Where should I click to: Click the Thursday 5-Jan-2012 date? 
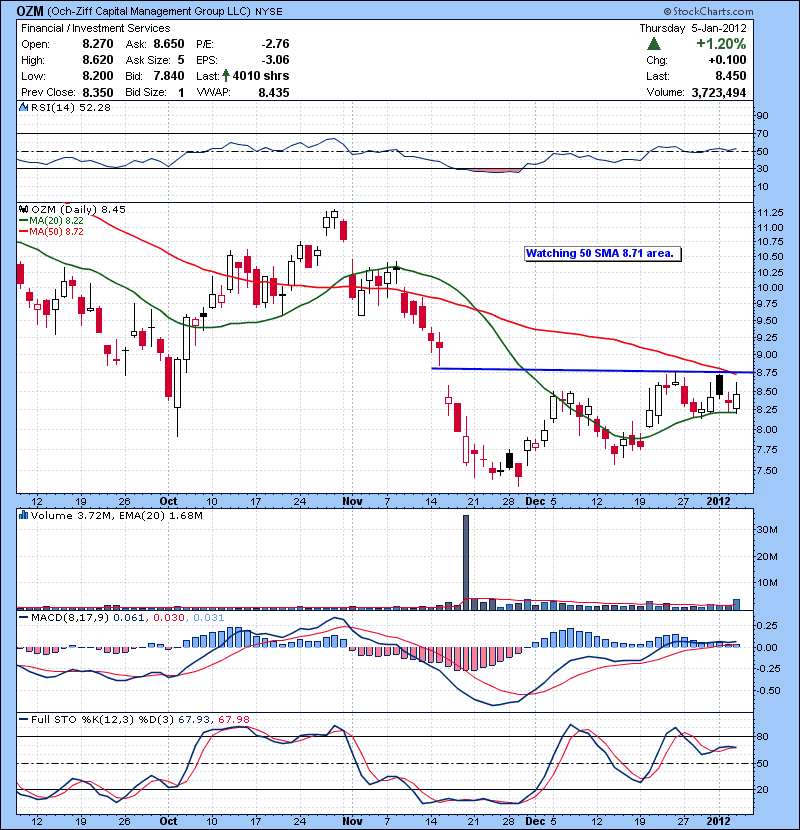693,28
